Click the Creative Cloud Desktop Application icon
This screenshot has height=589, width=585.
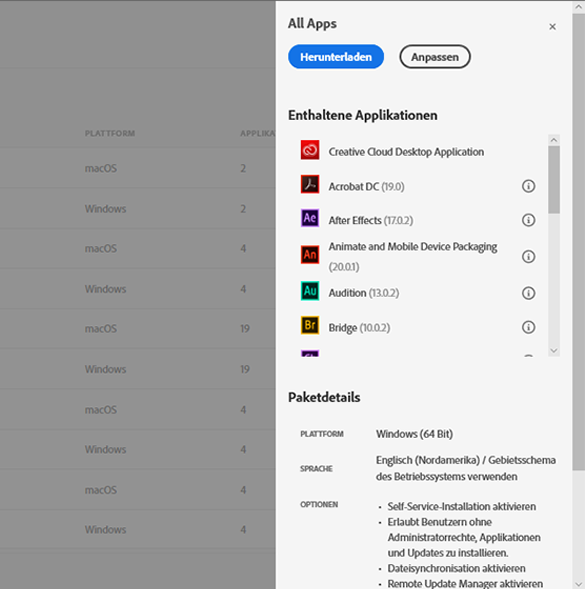tap(310, 150)
